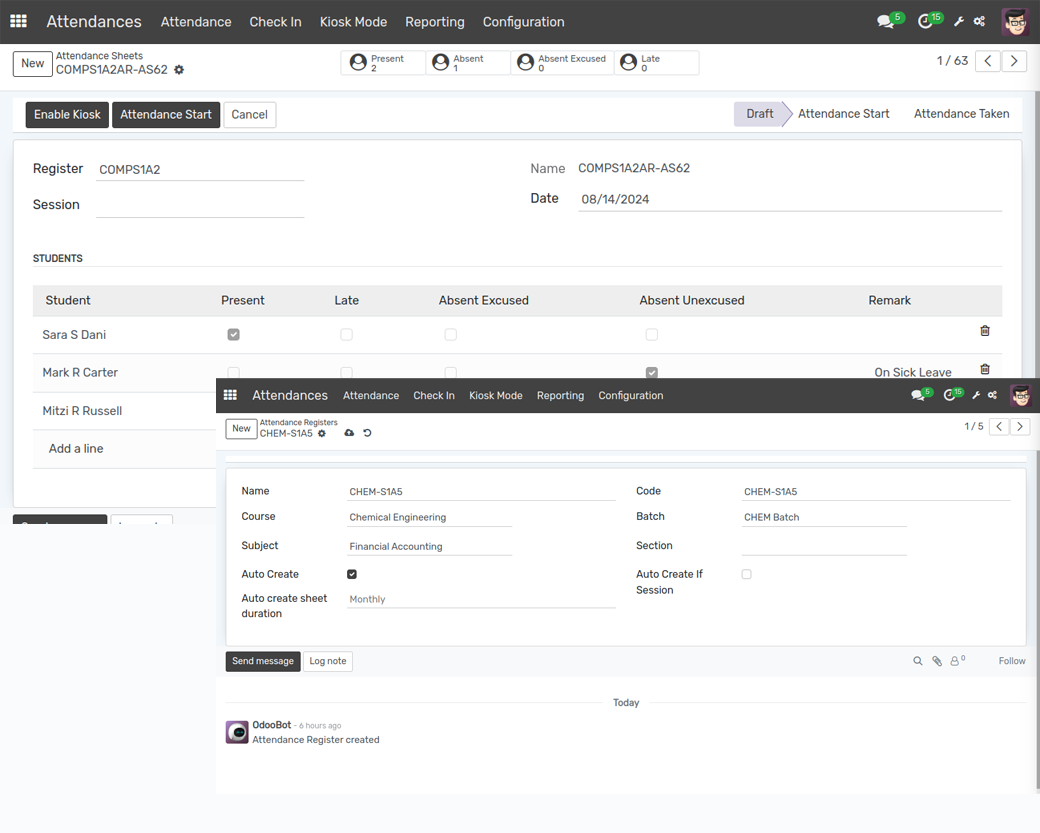Open the activities clock icon showing 15
Image resolution: width=1040 pixels, height=833 pixels.
point(925,21)
